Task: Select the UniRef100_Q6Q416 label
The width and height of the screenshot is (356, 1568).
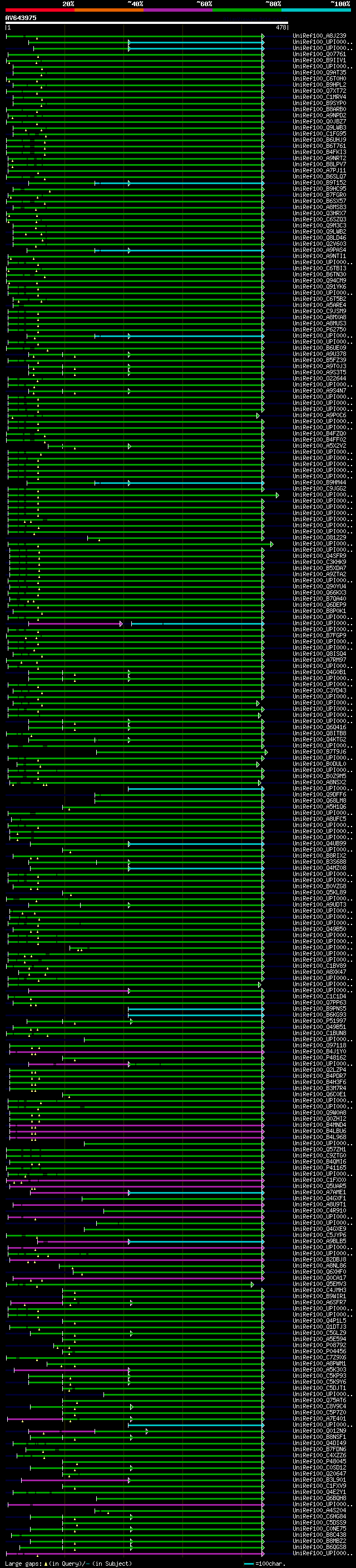Action: tap(319, 727)
